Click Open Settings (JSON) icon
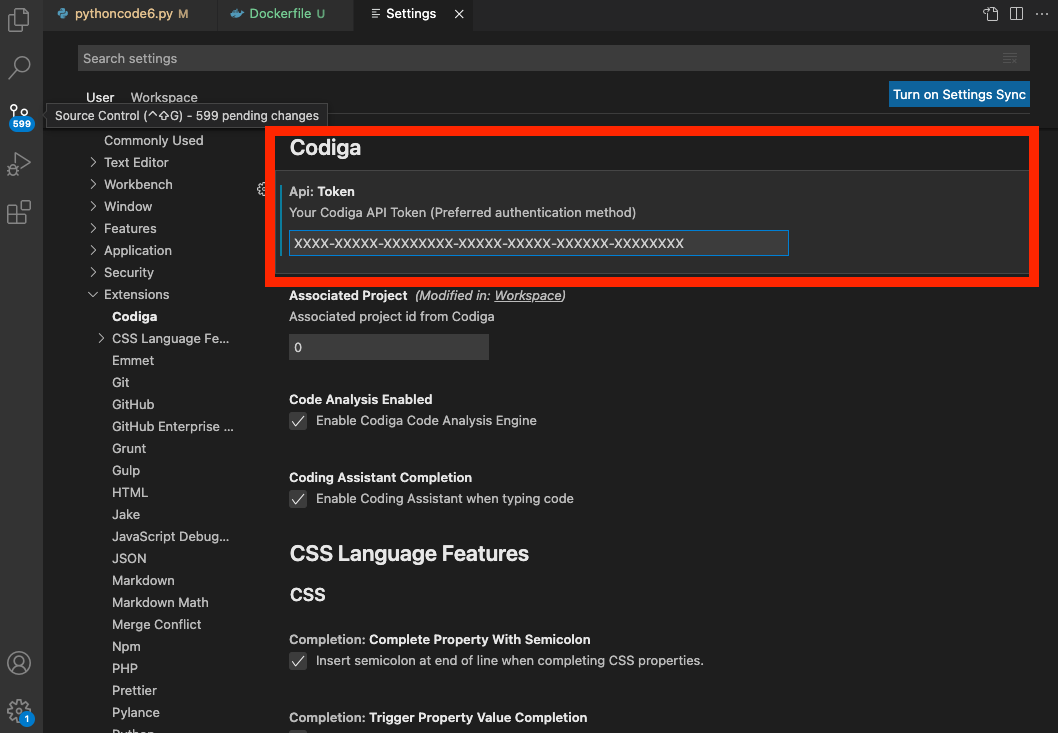The image size is (1058, 733). [991, 13]
